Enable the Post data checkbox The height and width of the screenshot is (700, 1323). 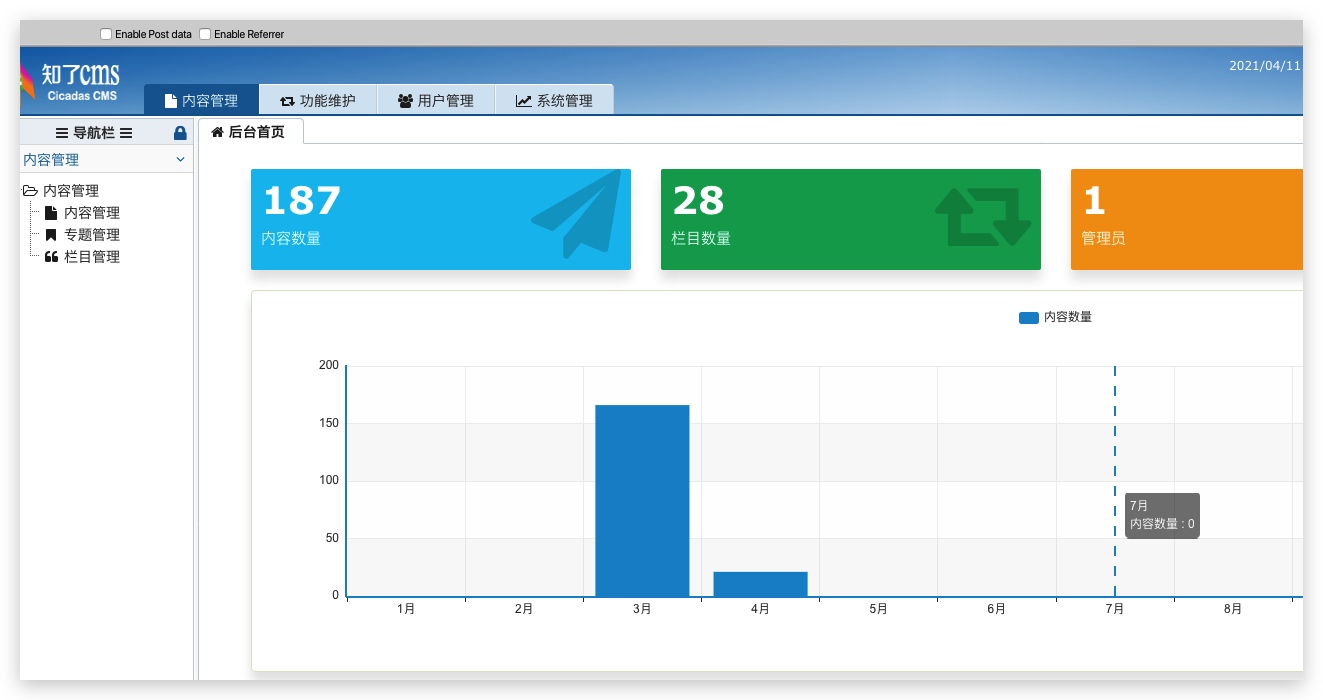click(x=106, y=34)
